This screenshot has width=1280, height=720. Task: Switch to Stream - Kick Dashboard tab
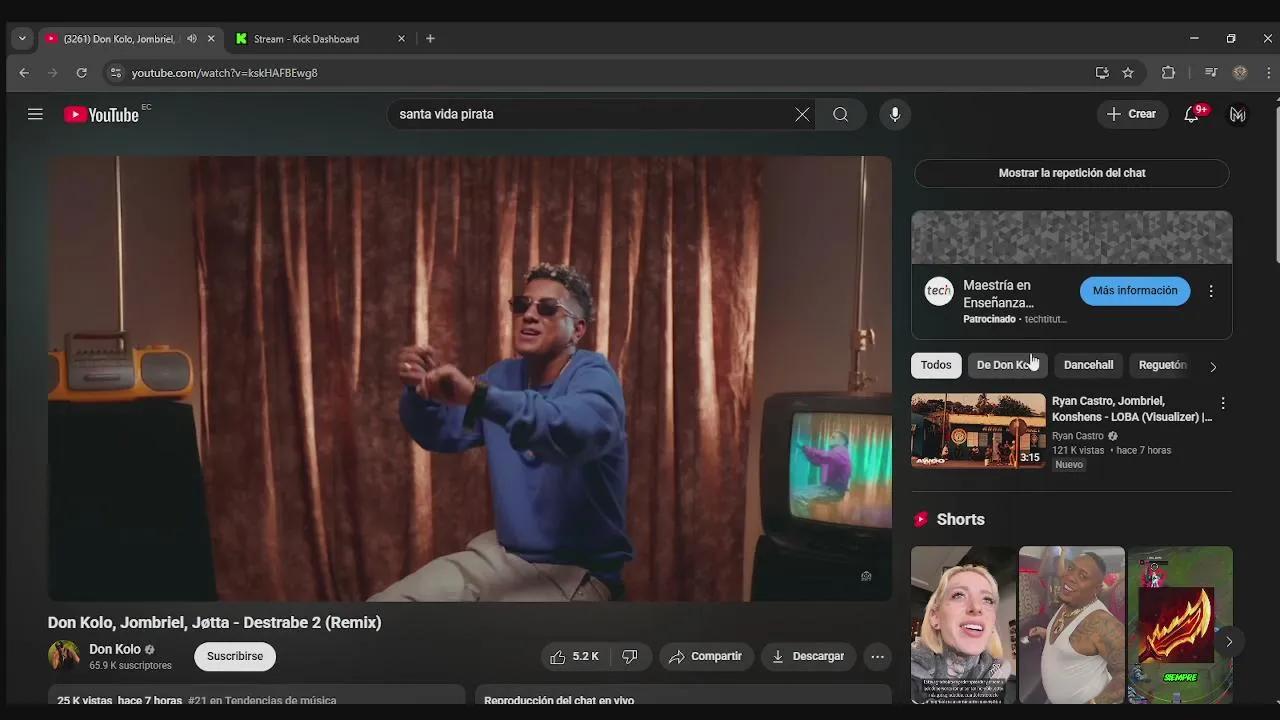pos(306,39)
